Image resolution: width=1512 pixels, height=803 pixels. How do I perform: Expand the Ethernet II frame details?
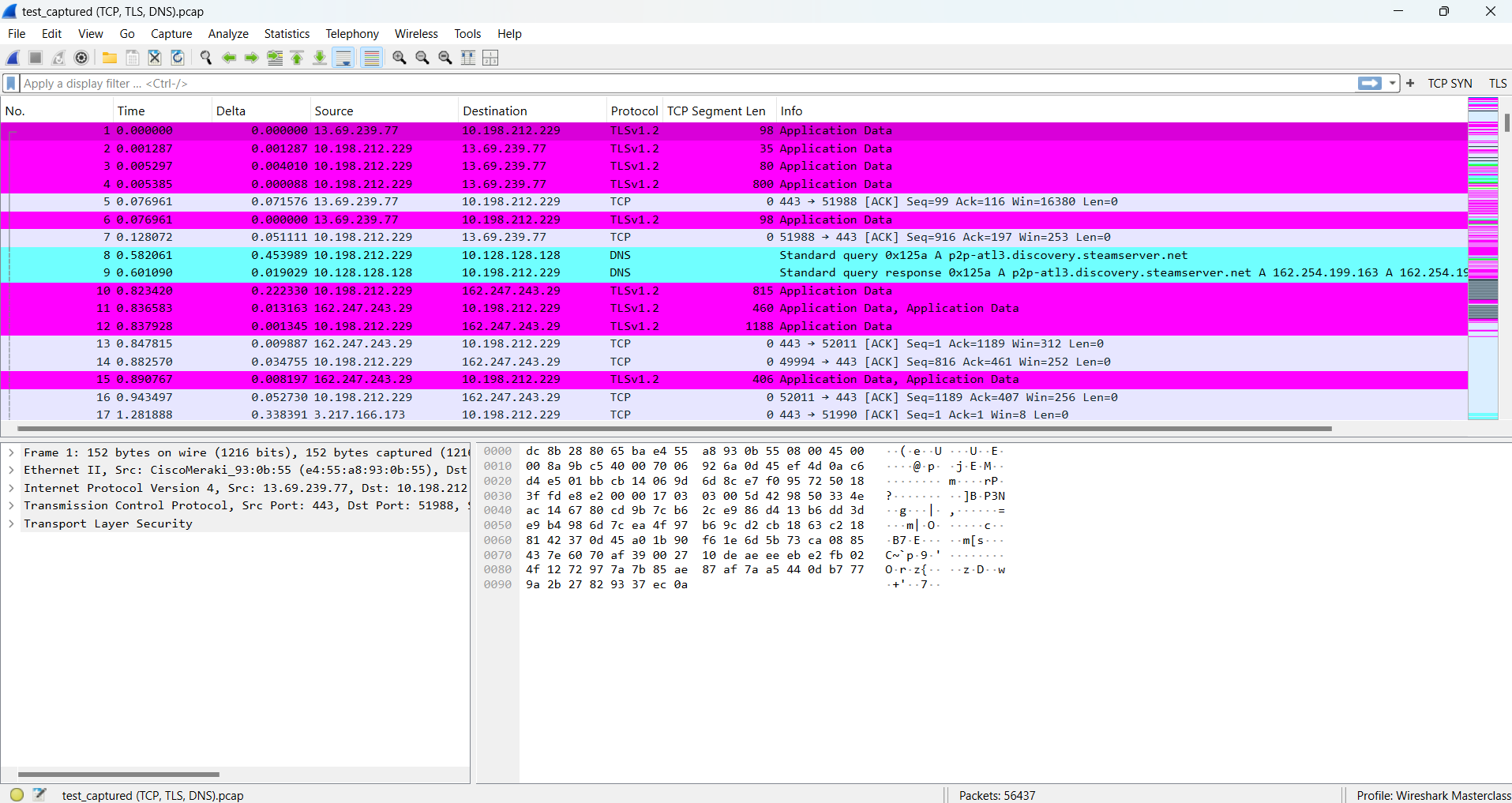click(x=11, y=470)
